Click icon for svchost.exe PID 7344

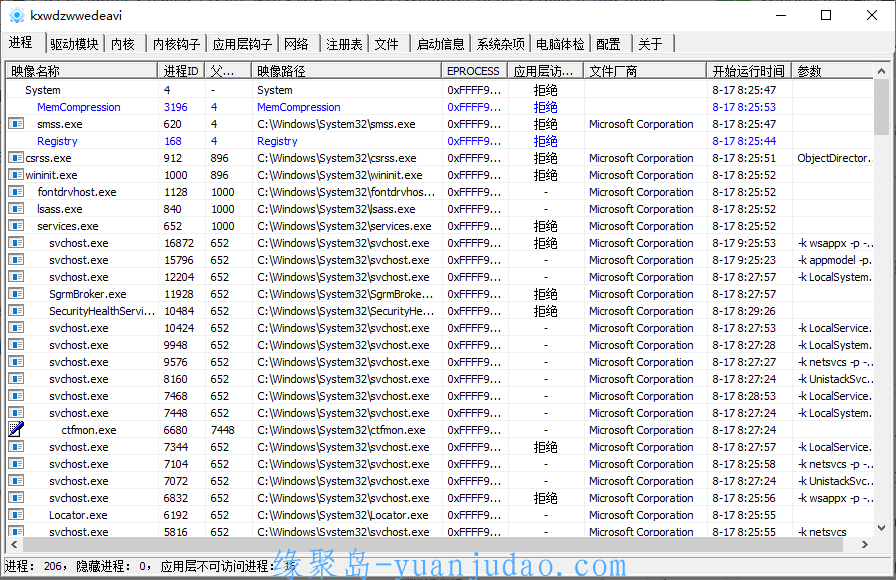click(x=16, y=446)
